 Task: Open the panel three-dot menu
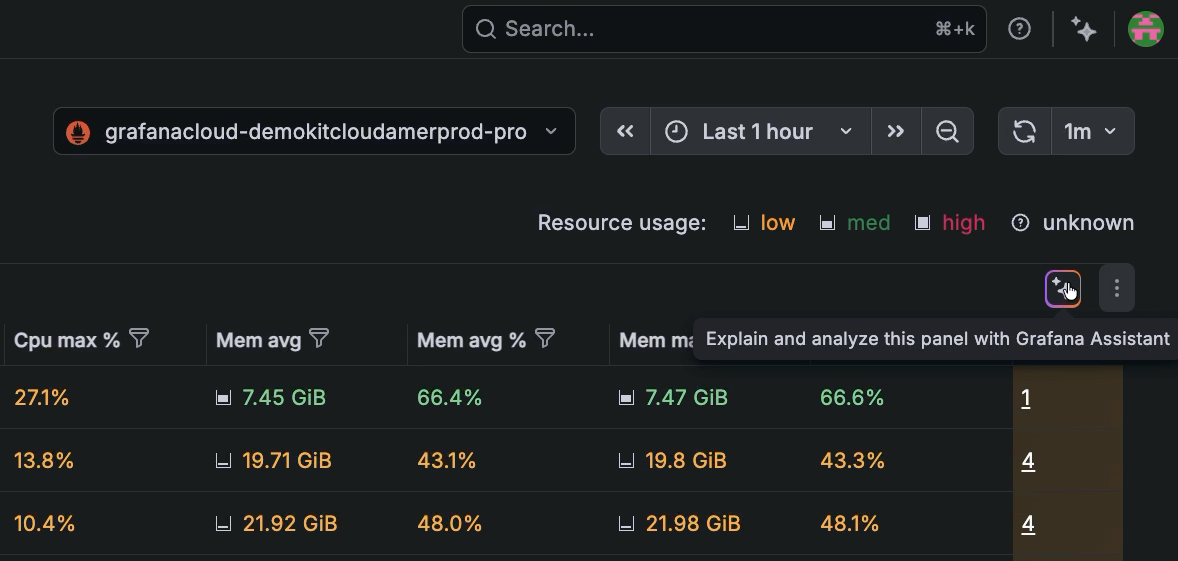1116,289
